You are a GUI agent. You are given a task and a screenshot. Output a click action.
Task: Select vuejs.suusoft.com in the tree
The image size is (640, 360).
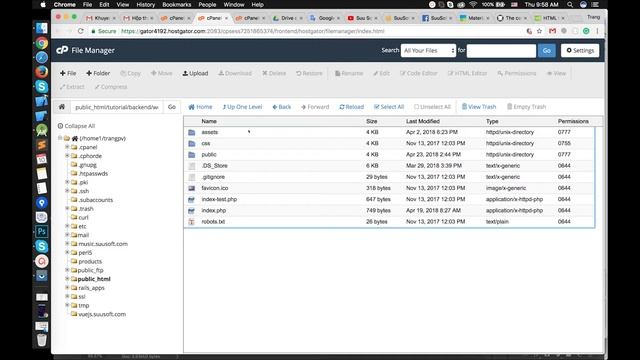coord(102,314)
